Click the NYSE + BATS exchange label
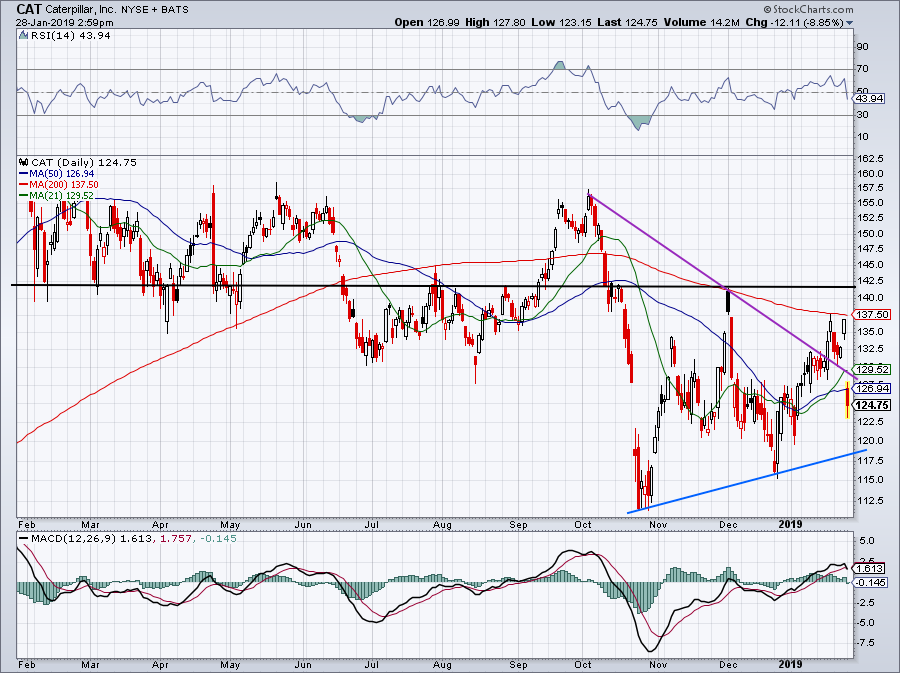Screen dimensions: 900x673 (155, 10)
